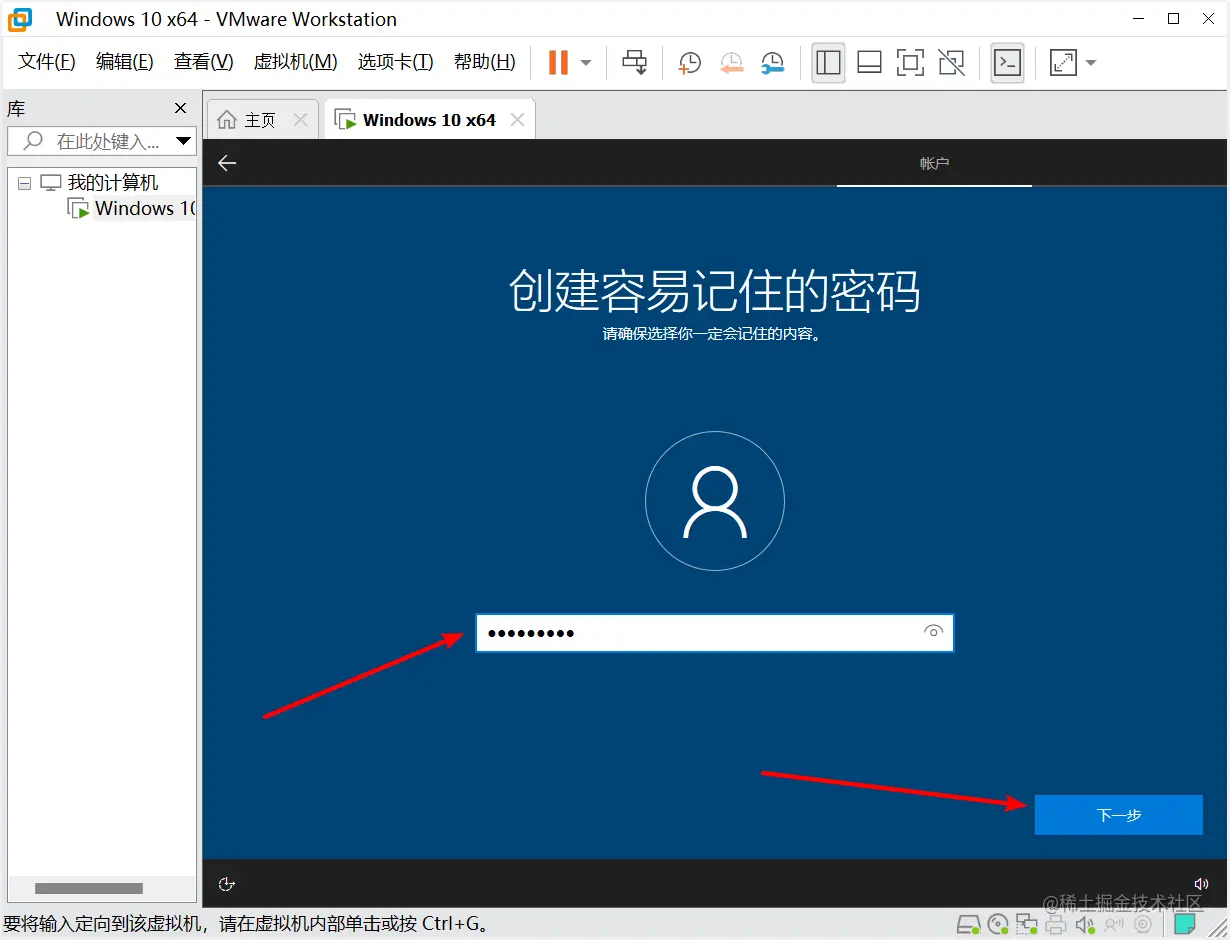Click the setup volume icon
This screenshot has width=1230, height=940.
[x=1202, y=884]
